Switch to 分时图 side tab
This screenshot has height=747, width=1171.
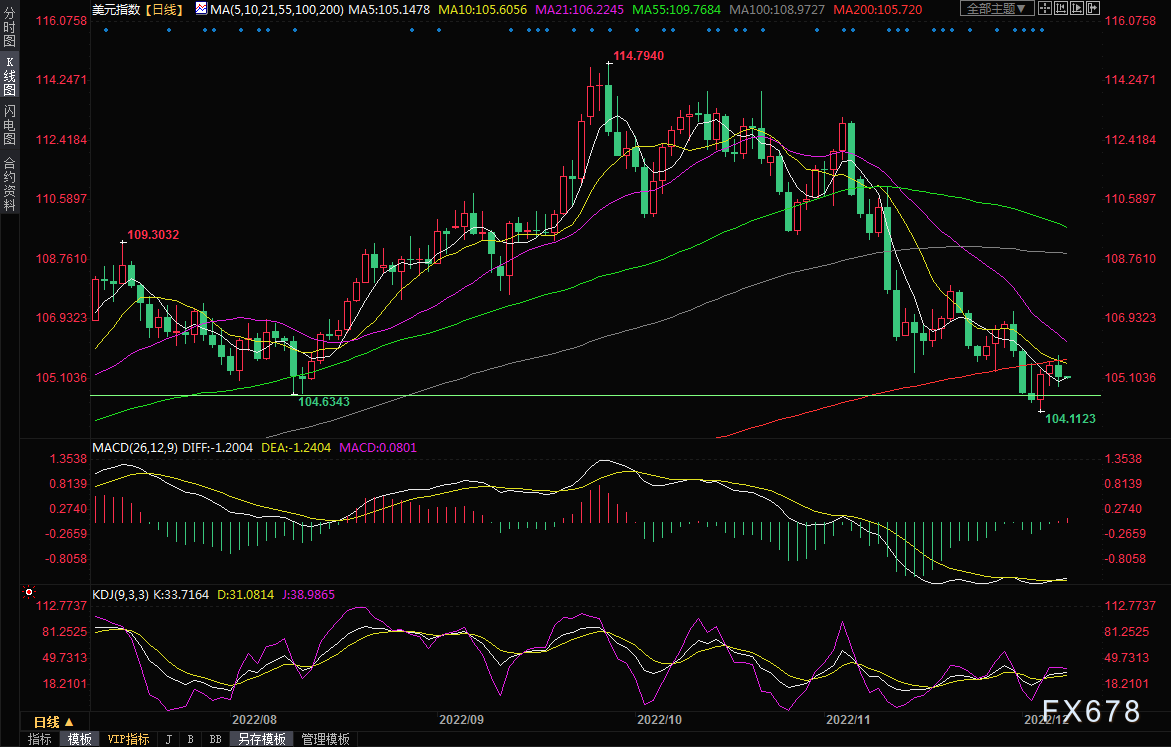[9, 28]
